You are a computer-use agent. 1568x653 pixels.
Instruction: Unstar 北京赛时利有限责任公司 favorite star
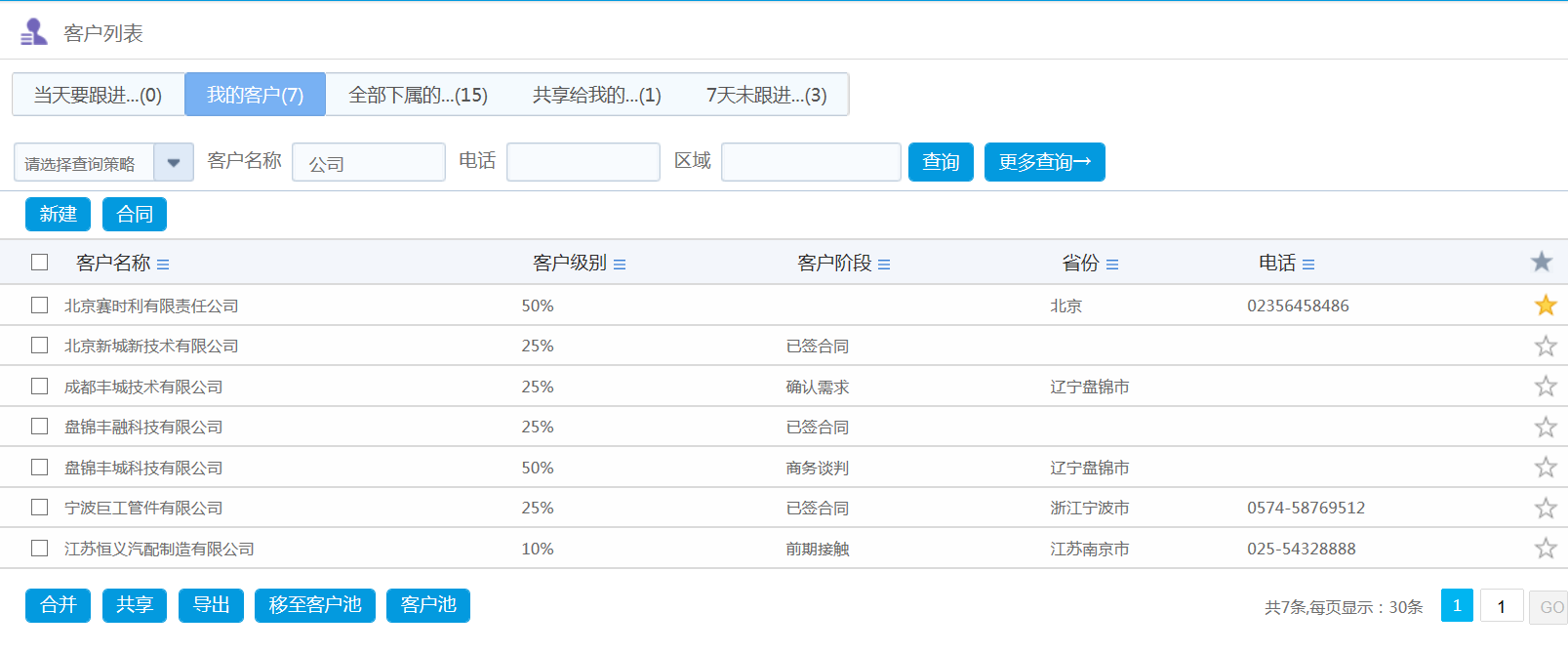pyautogui.click(x=1546, y=306)
